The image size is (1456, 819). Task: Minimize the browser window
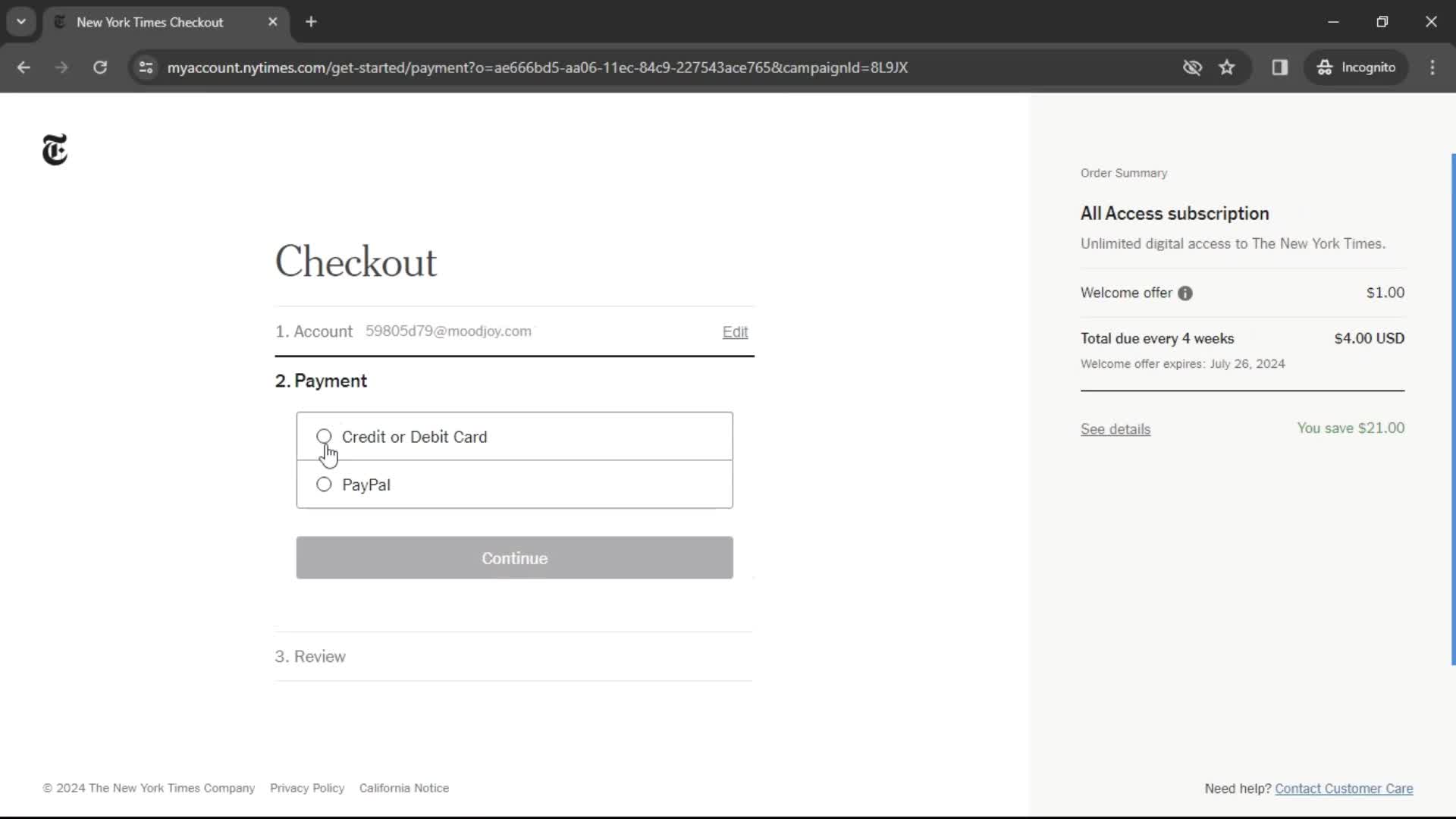pos(1333,22)
